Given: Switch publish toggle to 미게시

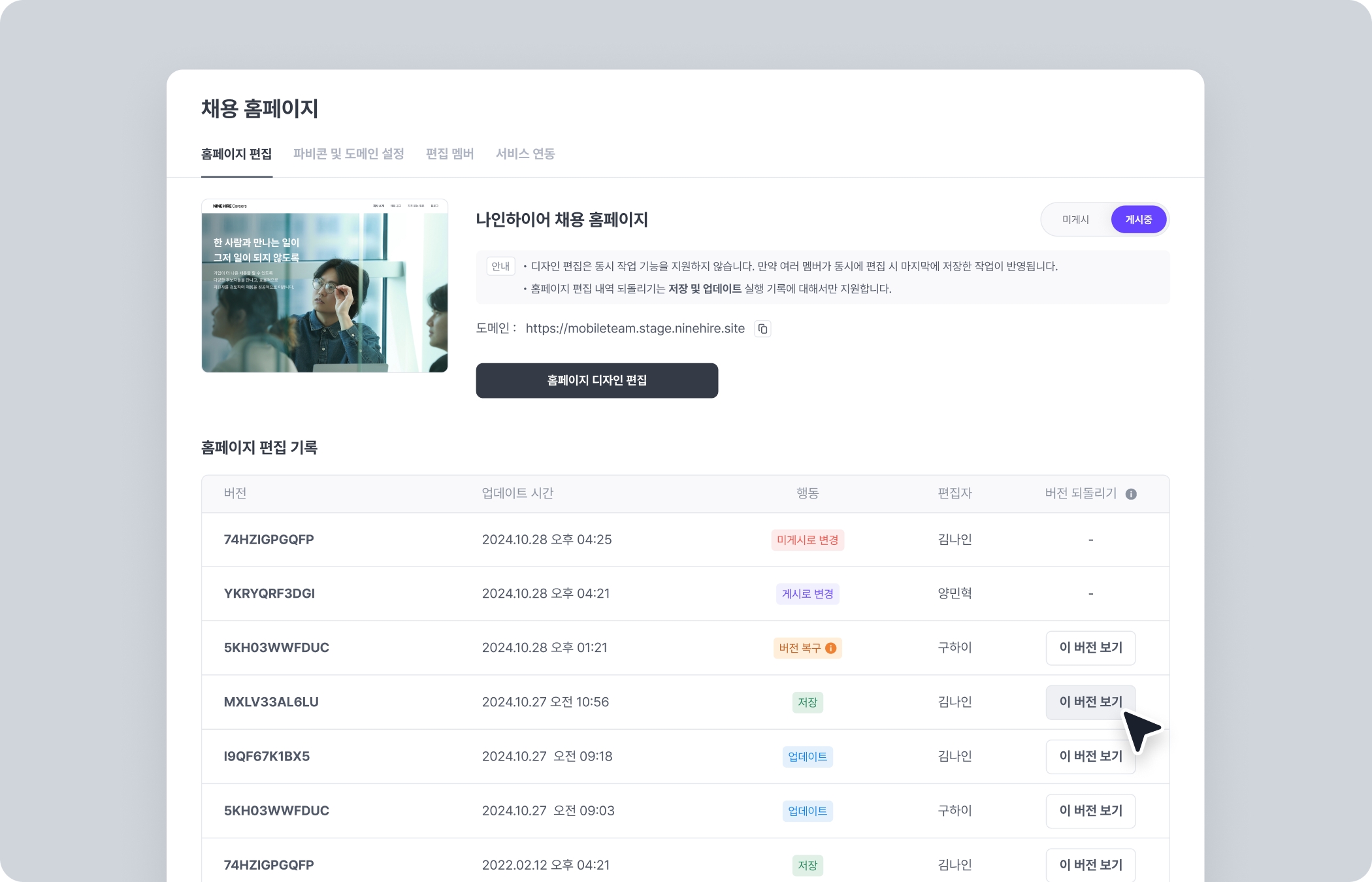Looking at the screenshot, I should point(1075,220).
